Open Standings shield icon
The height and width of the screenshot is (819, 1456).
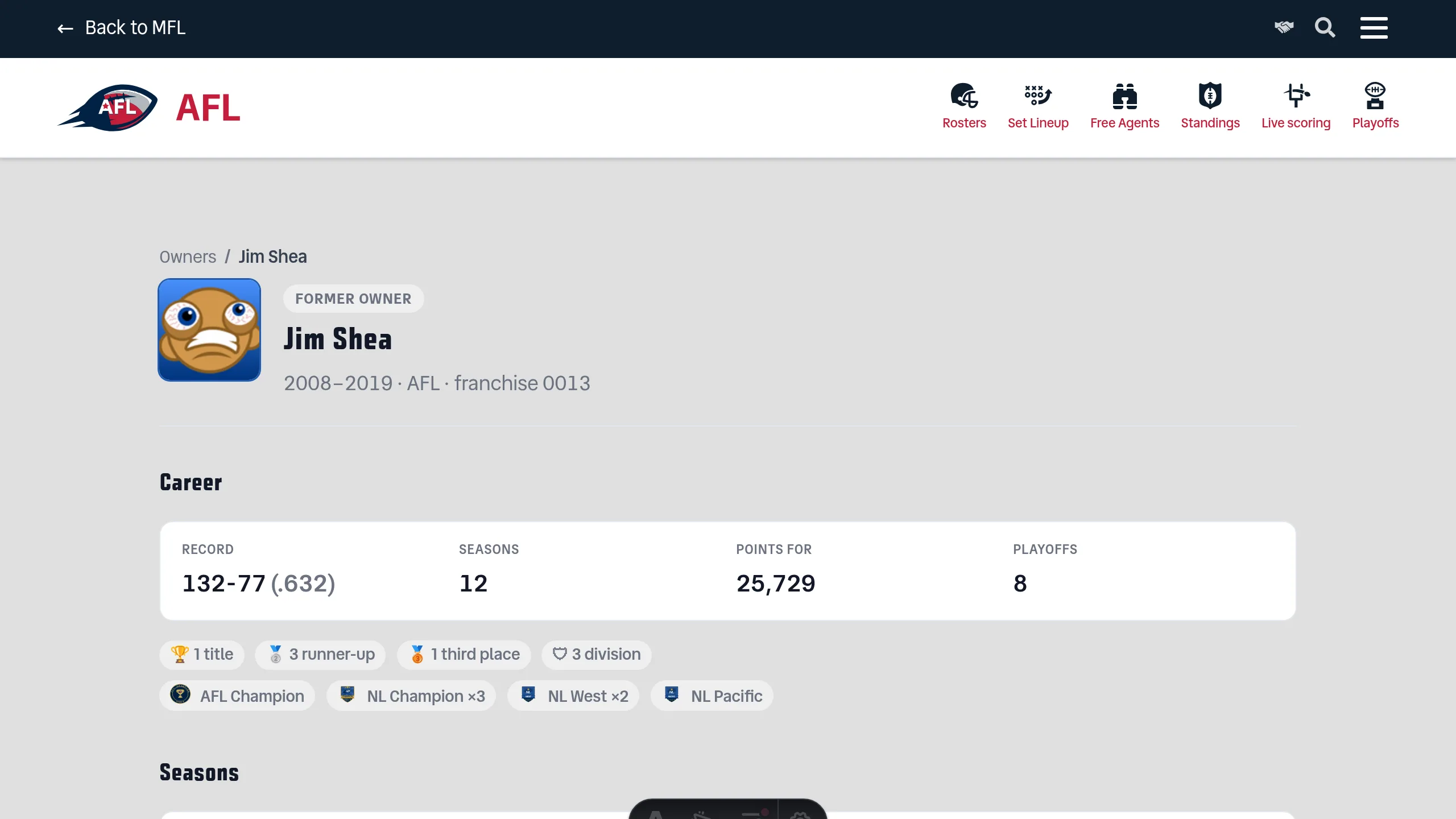(1210, 95)
